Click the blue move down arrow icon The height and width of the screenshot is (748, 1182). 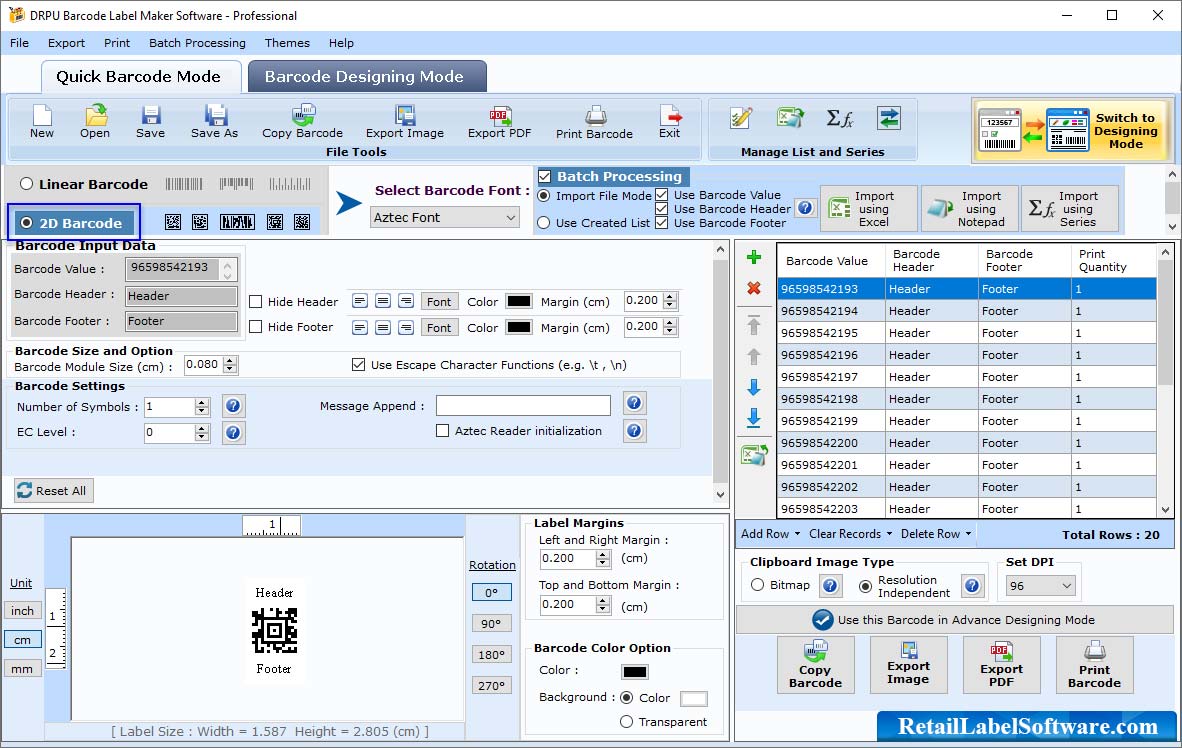(753, 388)
